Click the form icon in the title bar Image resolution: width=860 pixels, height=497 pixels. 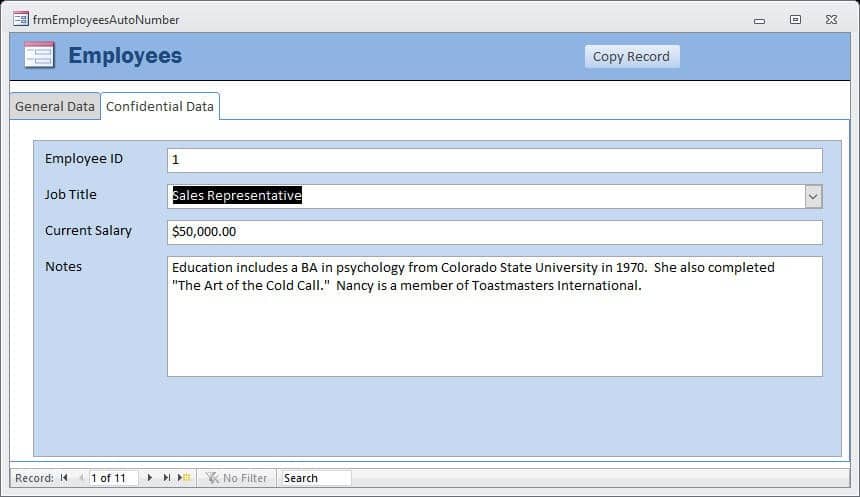pyautogui.click(x=21, y=19)
